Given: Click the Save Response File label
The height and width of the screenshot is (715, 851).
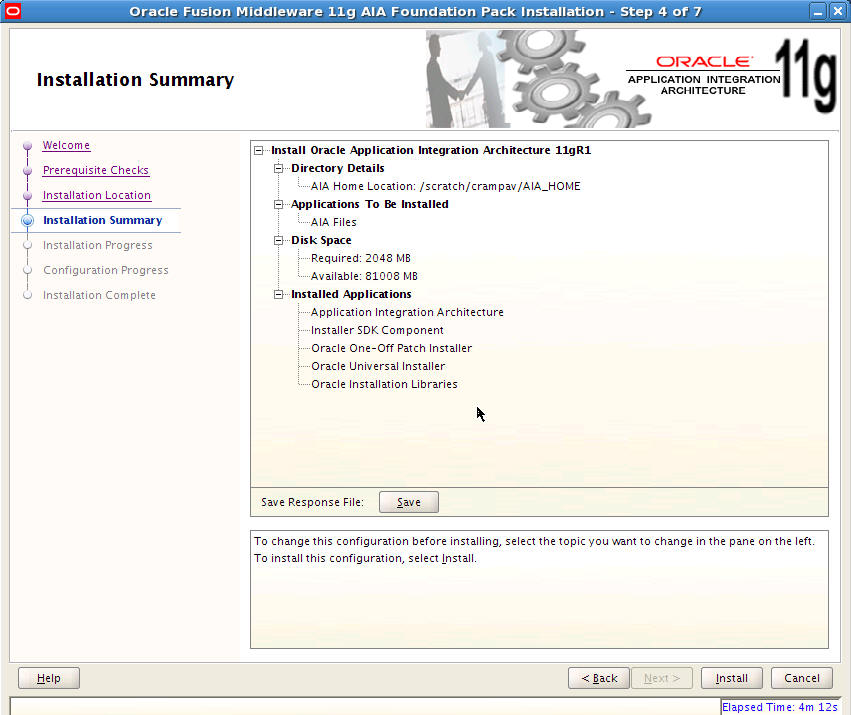Looking at the screenshot, I should point(312,502).
